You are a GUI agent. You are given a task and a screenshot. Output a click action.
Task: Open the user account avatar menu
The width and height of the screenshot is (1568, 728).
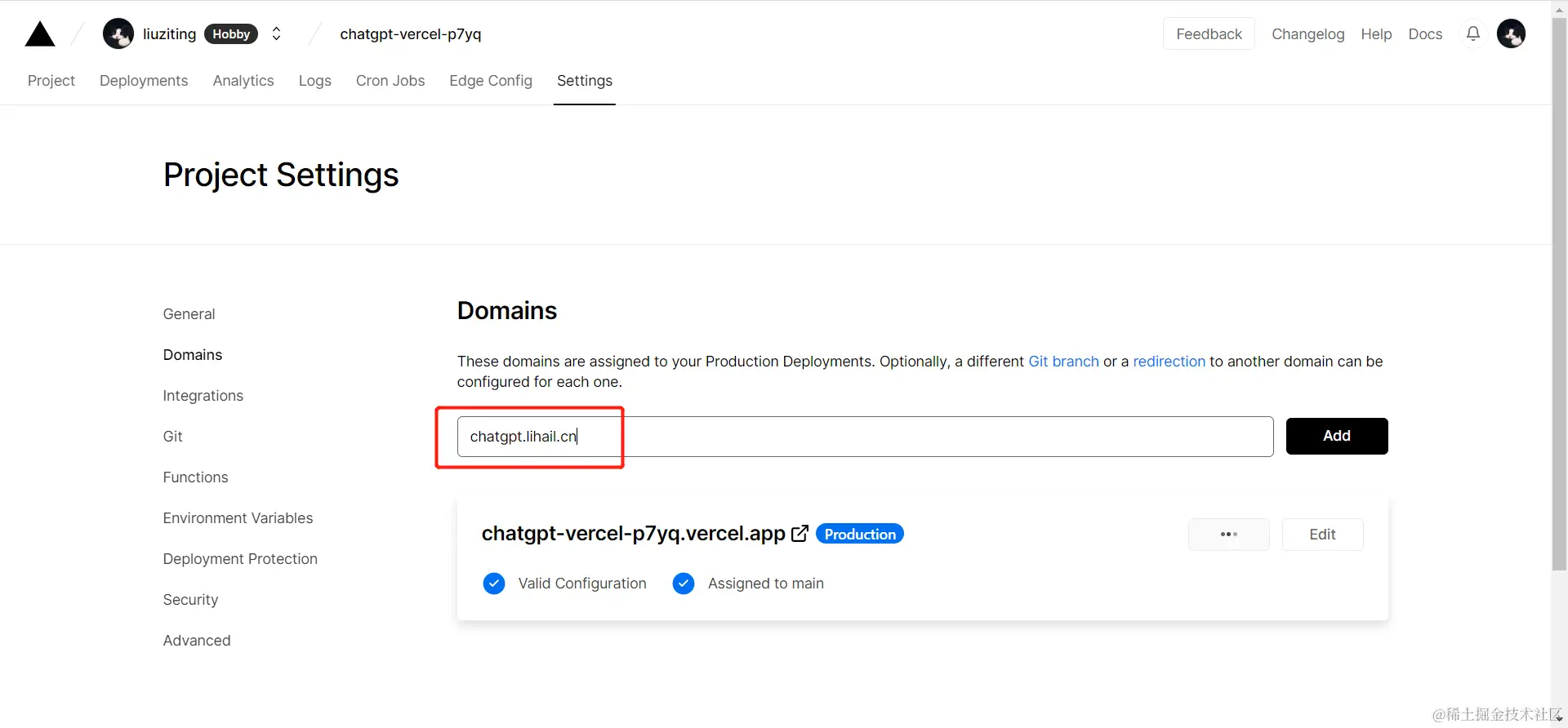point(1512,34)
